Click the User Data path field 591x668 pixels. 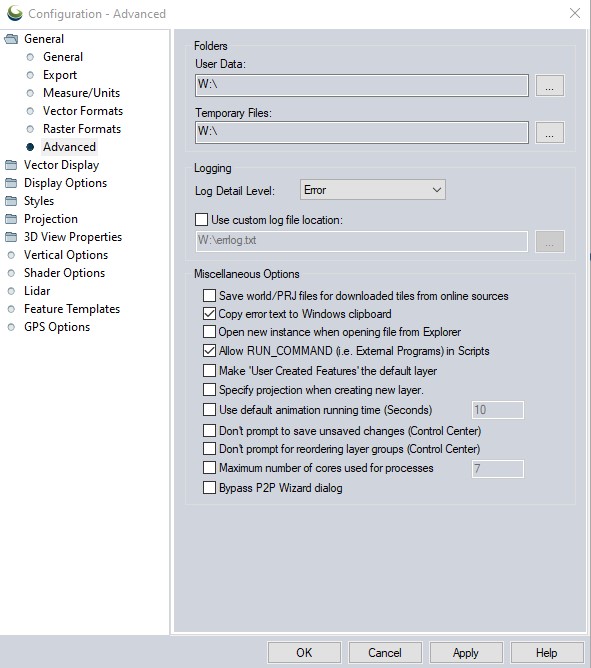click(x=362, y=85)
